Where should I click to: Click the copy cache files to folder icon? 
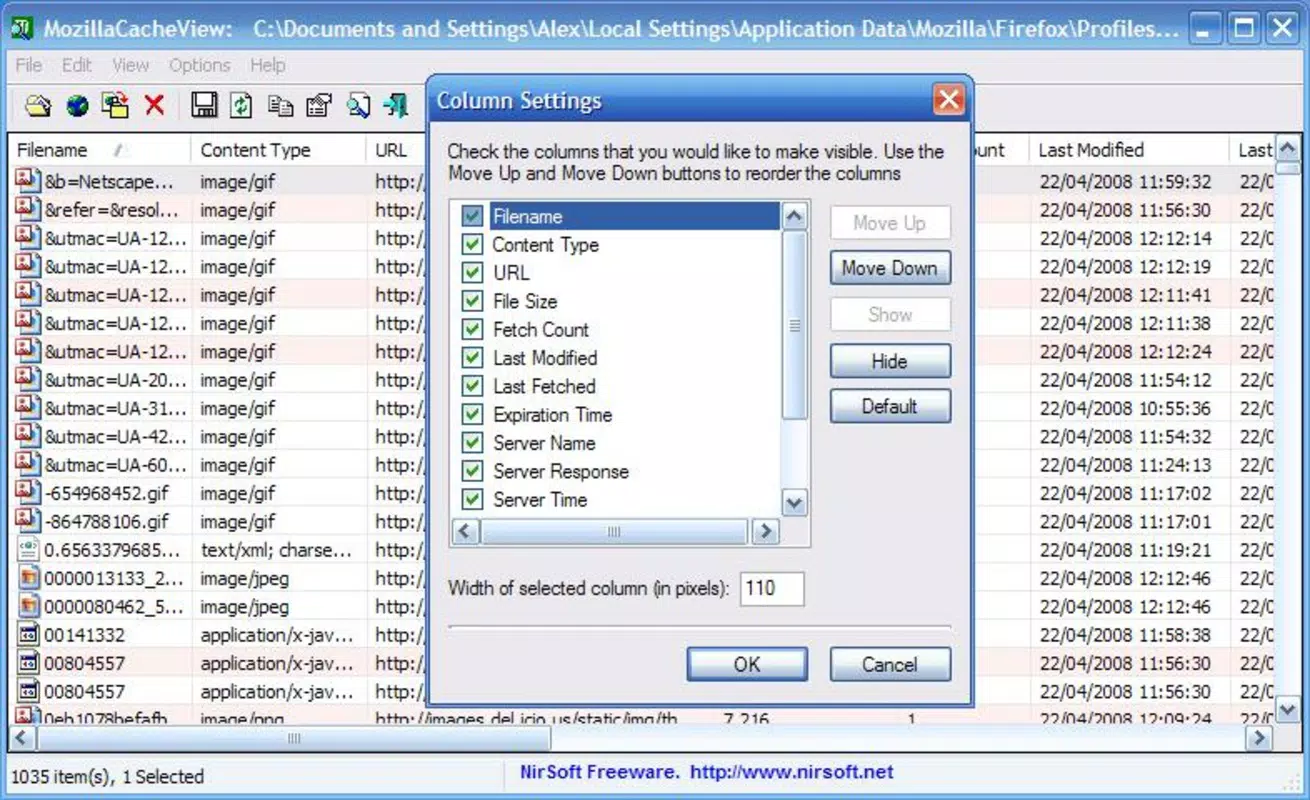(x=116, y=105)
